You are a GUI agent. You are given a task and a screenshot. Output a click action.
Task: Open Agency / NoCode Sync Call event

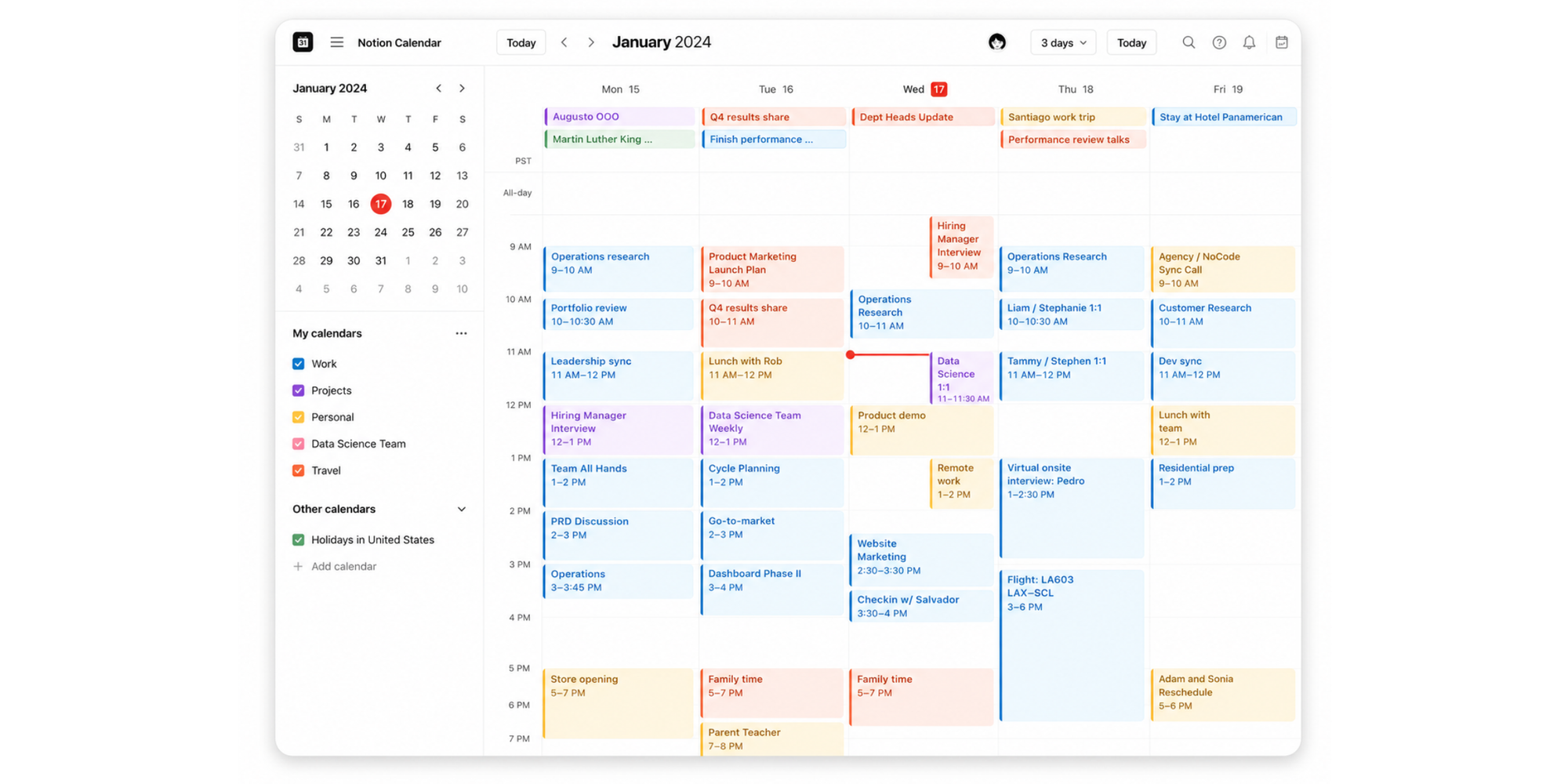pos(1223,269)
